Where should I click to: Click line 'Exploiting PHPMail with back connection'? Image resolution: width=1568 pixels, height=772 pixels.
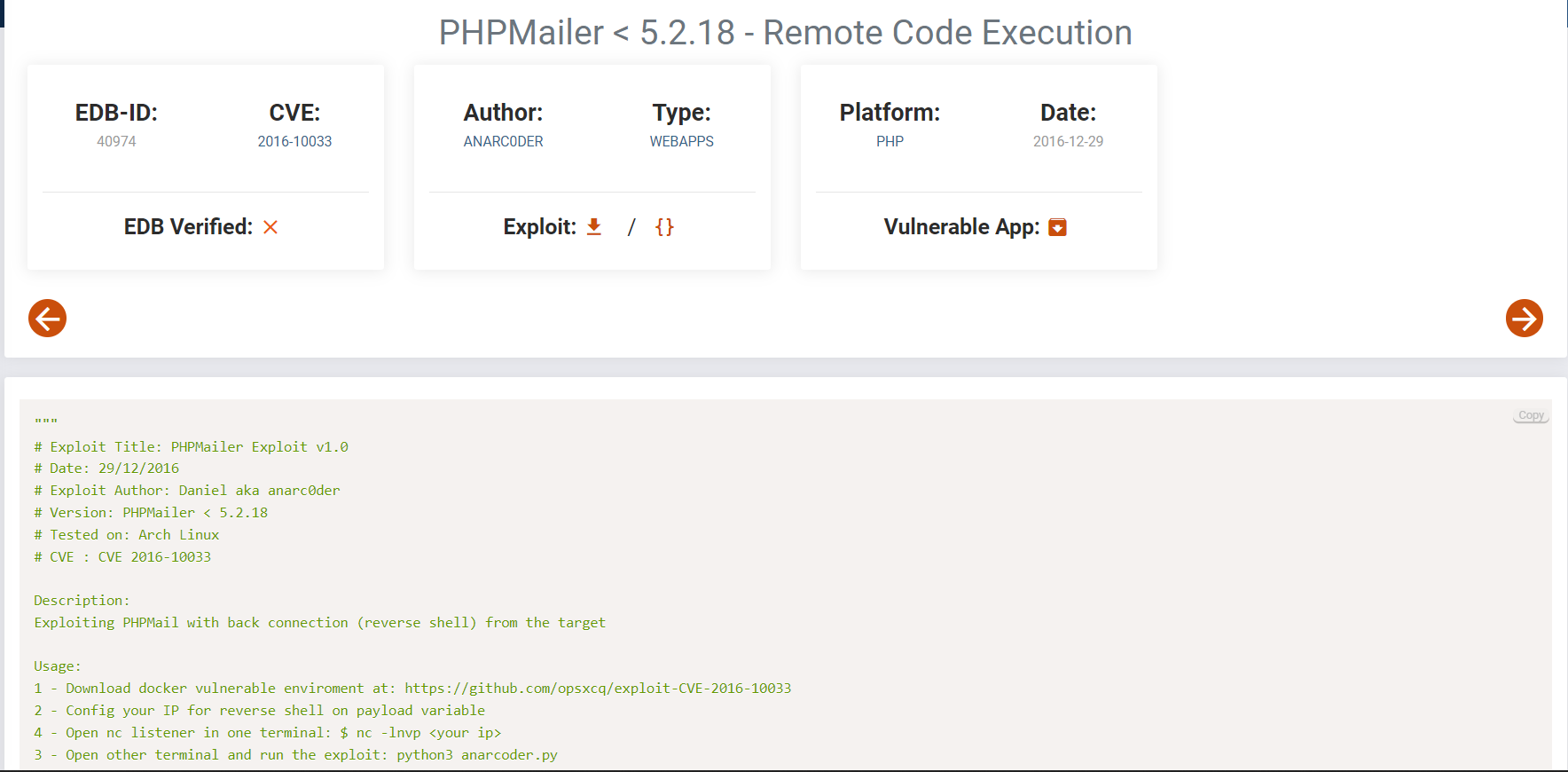320,623
